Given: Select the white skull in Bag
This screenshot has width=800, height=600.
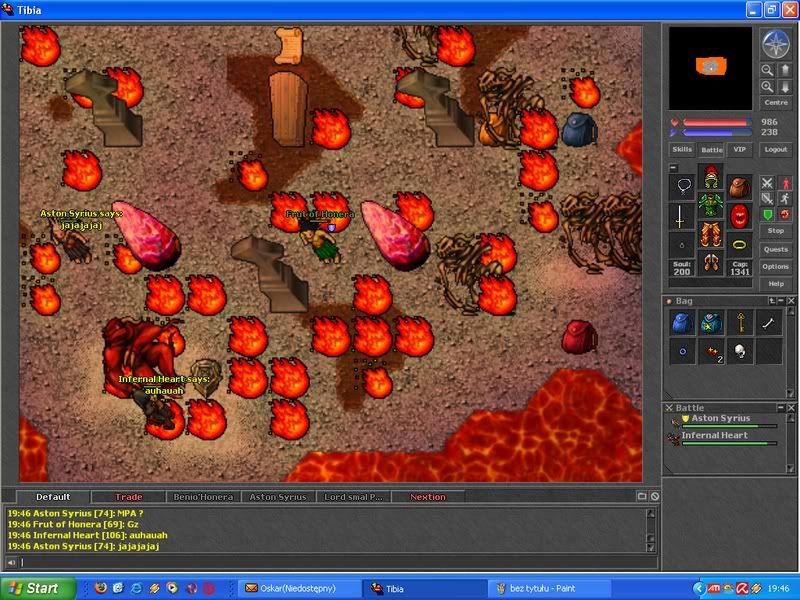Looking at the screenshot, I should [x=740, y=352].
